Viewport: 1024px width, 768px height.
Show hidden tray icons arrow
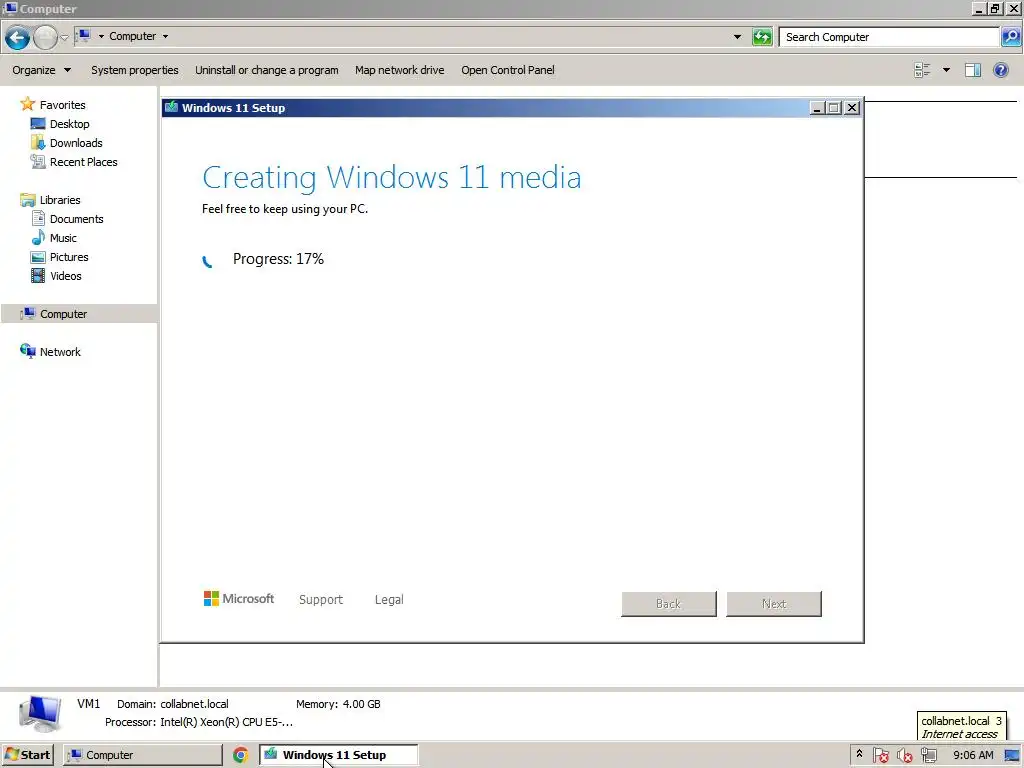pos(859,754)
